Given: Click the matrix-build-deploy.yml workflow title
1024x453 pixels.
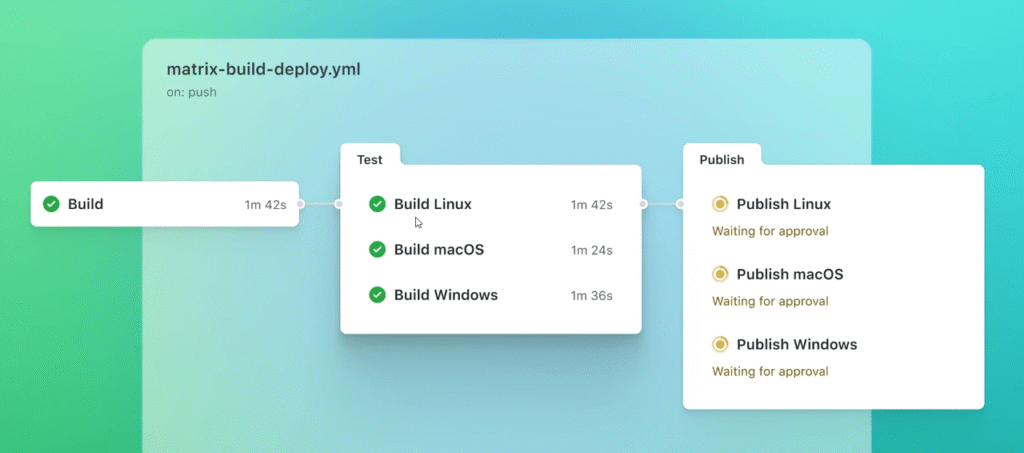Looking at the screenshot, I should [x=264, y=70].
